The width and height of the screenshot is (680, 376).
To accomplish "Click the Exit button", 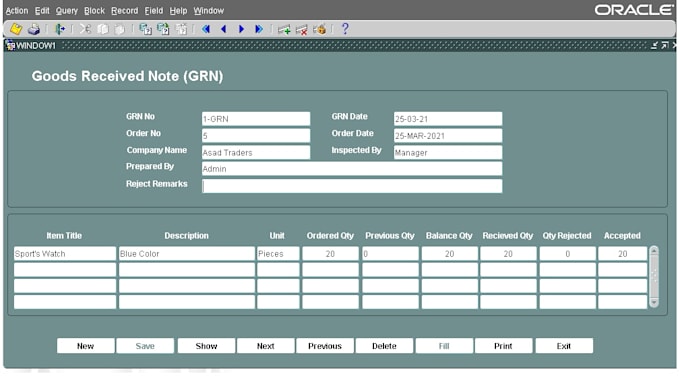I will 564,346.
